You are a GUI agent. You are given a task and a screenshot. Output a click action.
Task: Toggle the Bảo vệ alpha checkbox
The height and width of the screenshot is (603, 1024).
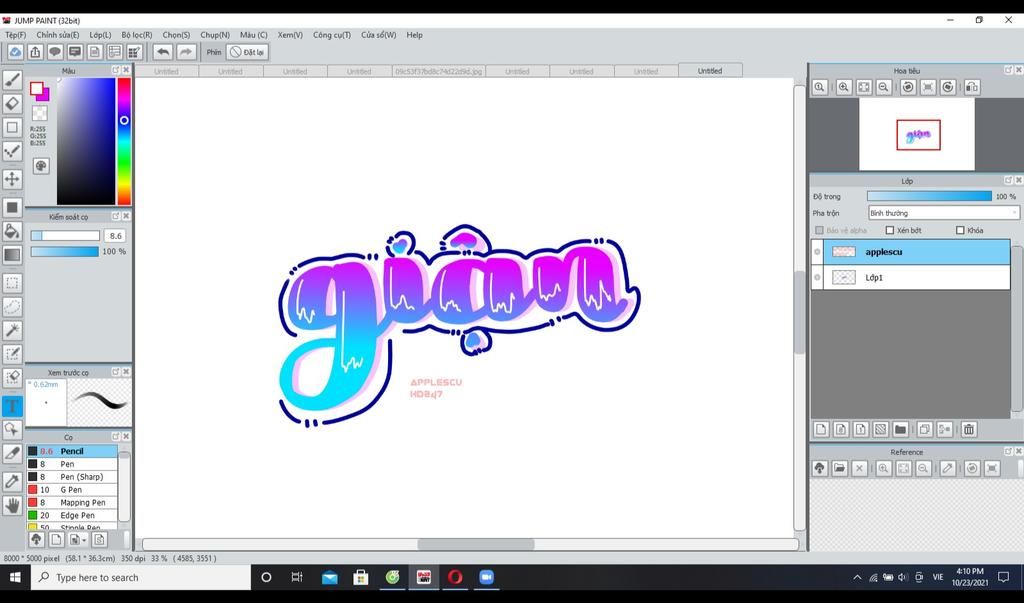[819, 230]
